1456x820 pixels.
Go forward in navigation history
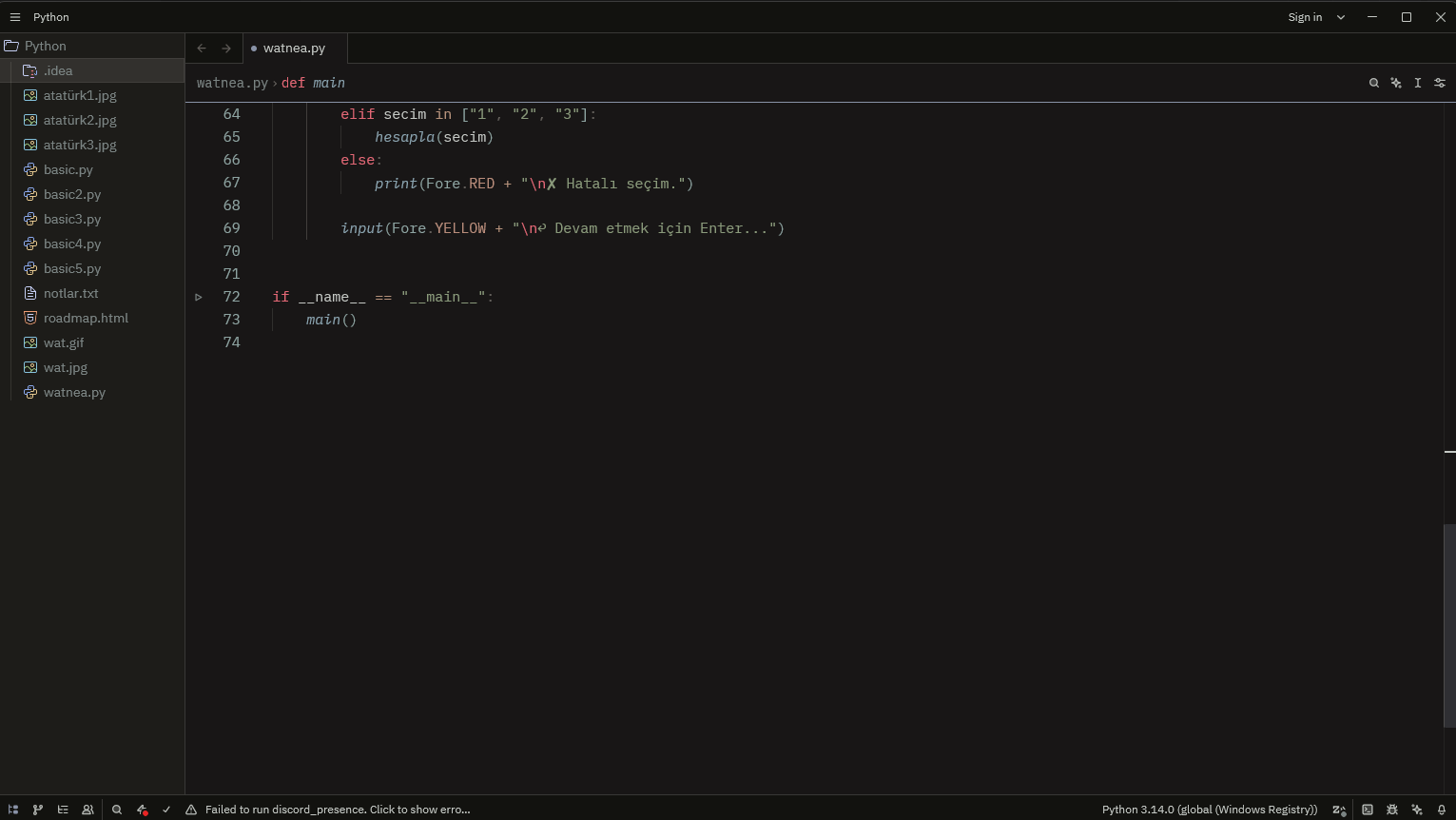226,48
